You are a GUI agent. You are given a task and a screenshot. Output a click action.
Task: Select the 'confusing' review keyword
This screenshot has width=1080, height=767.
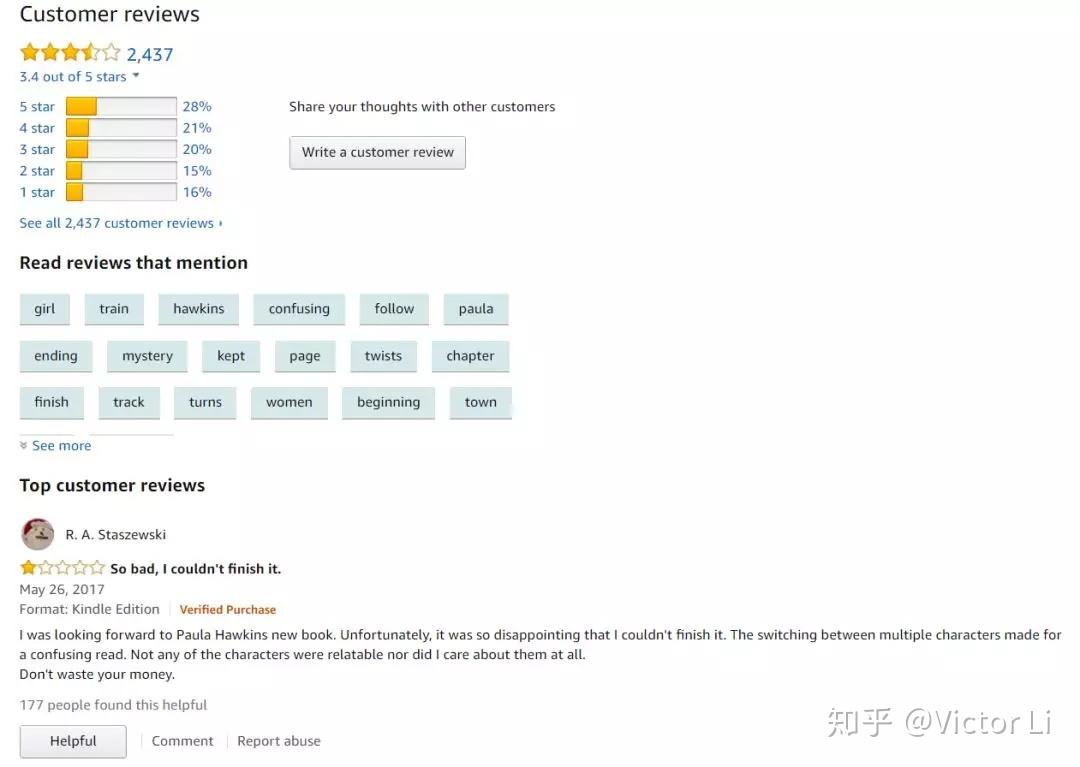click(x=299, y=309)
